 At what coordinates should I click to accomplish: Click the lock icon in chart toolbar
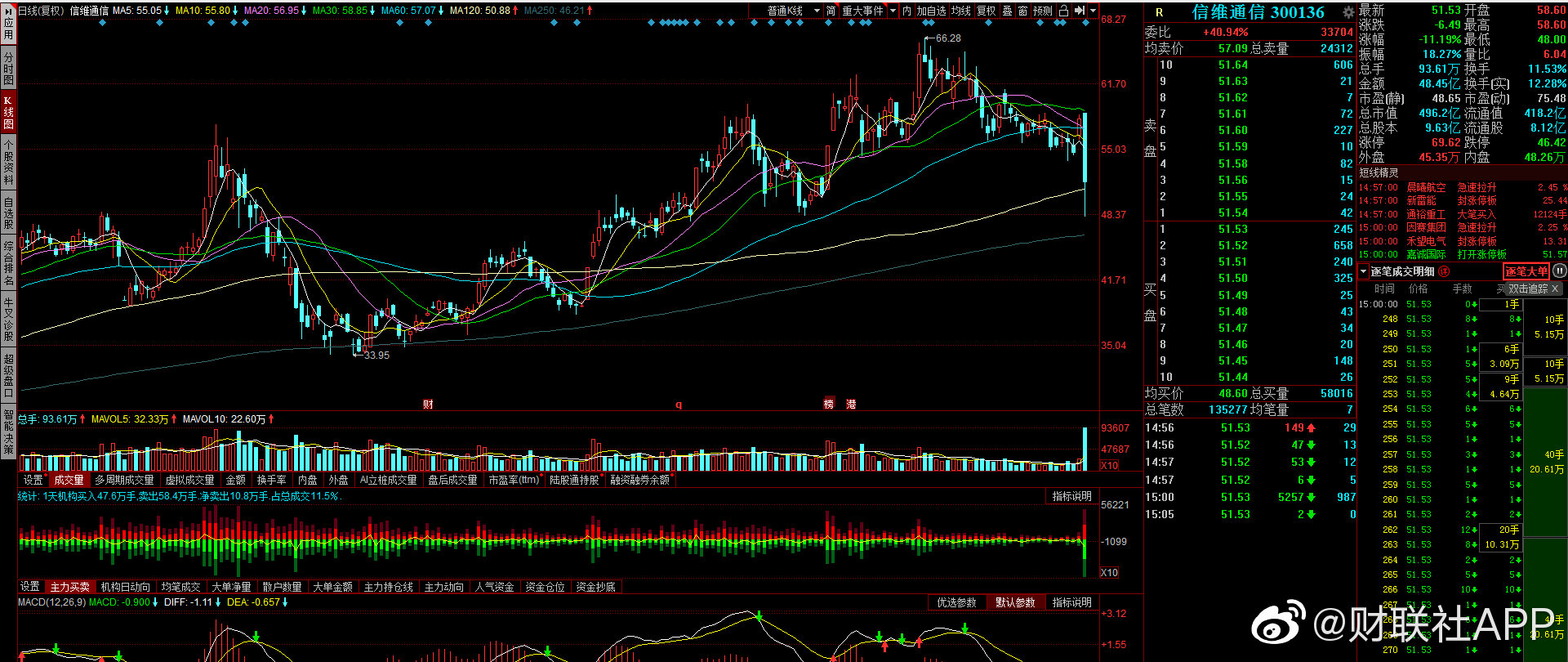tap(1063, 11)
